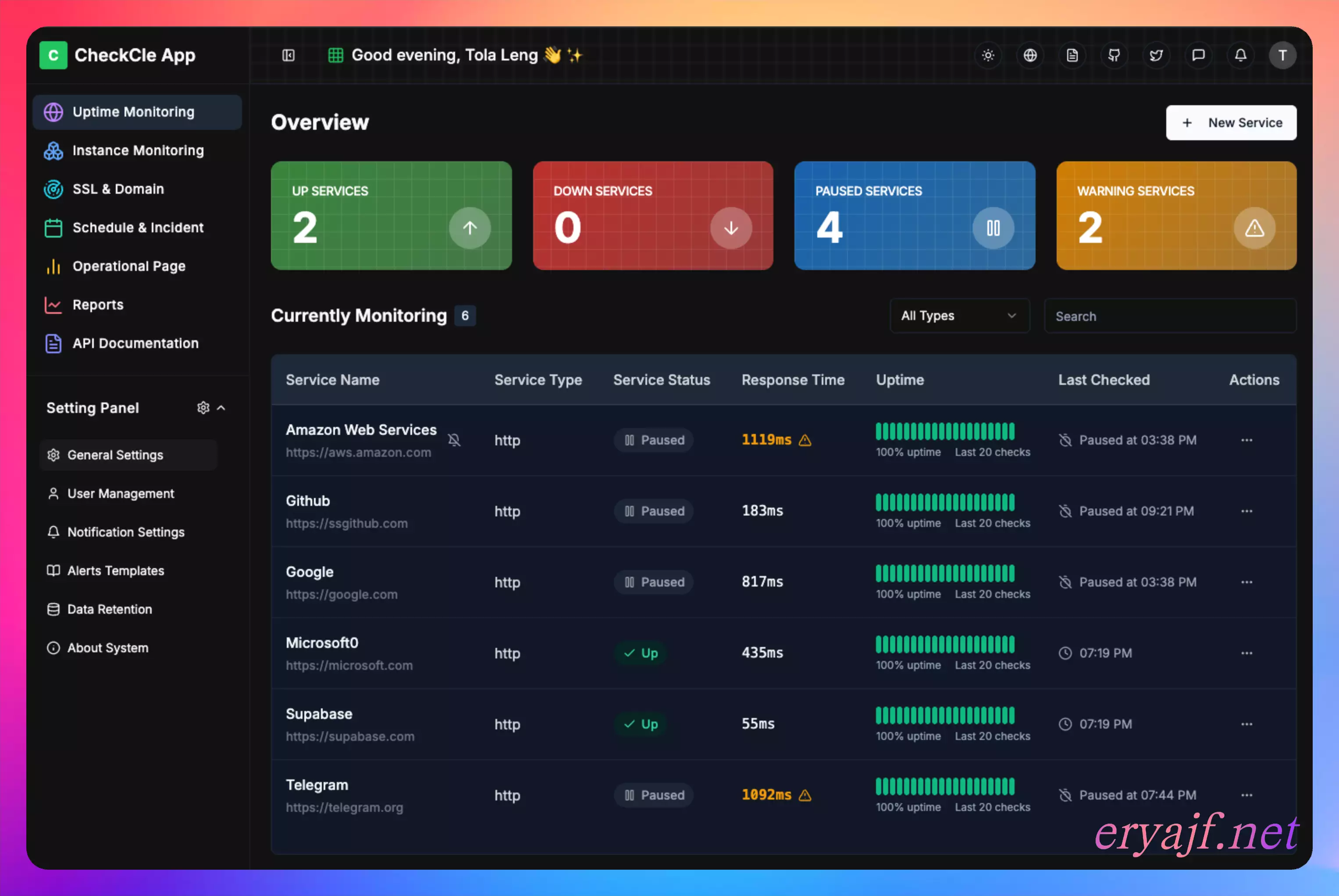Click warning icon next to 1092ms
This screenshot has width=1339, height=896.
pos(805,795)
